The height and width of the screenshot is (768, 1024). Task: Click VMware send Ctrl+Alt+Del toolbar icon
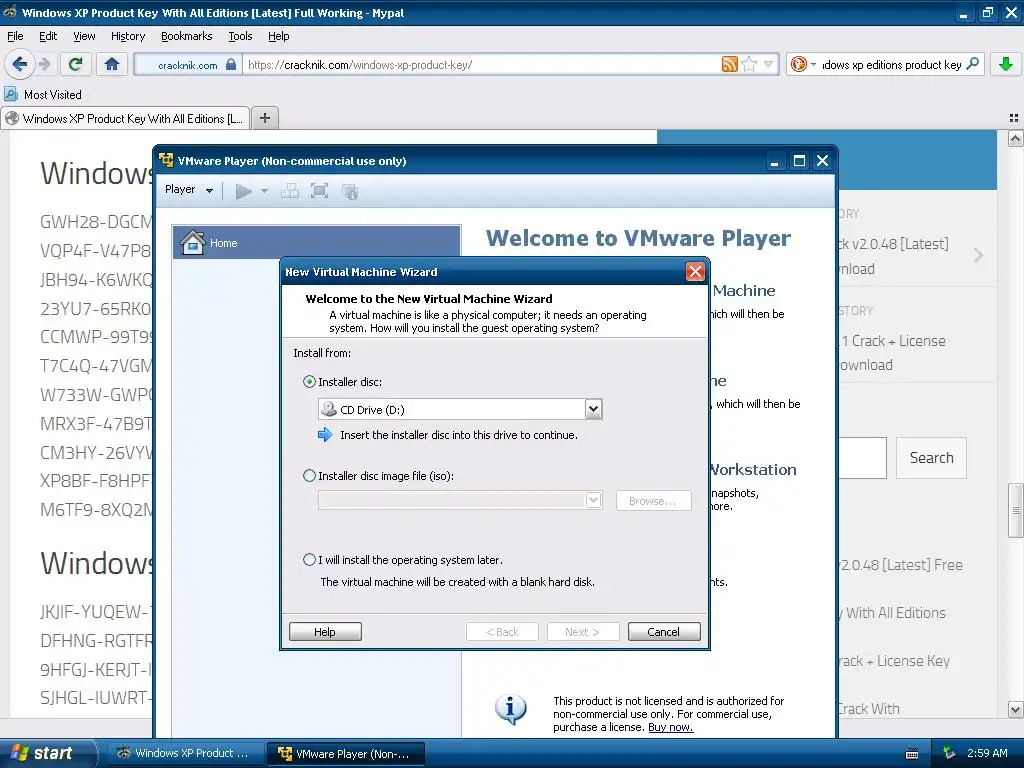(x=289, y=191)
